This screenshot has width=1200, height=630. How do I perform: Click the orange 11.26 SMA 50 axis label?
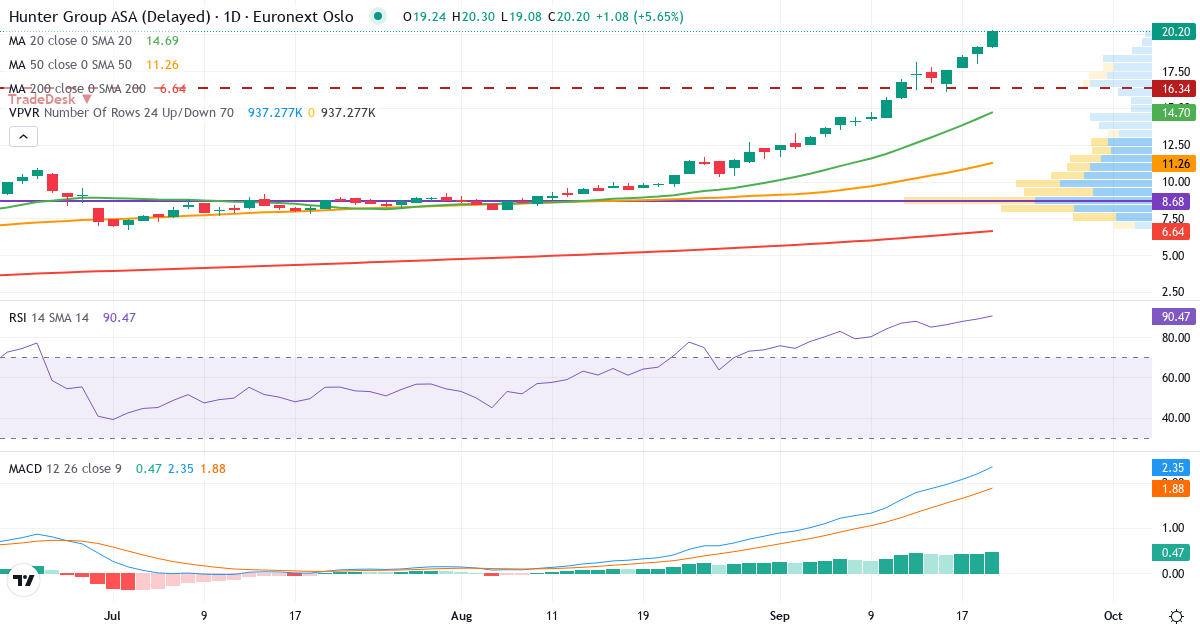[1174, 163]
